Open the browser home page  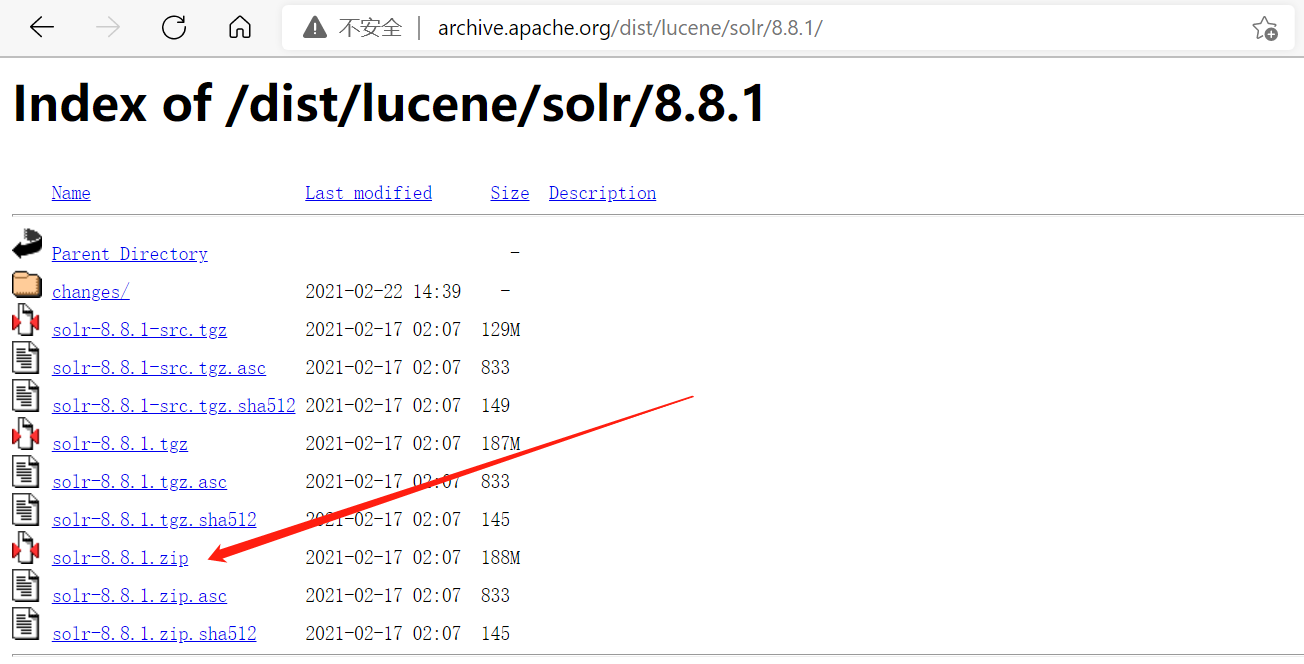pyautogui.click(x=240, y=28)
